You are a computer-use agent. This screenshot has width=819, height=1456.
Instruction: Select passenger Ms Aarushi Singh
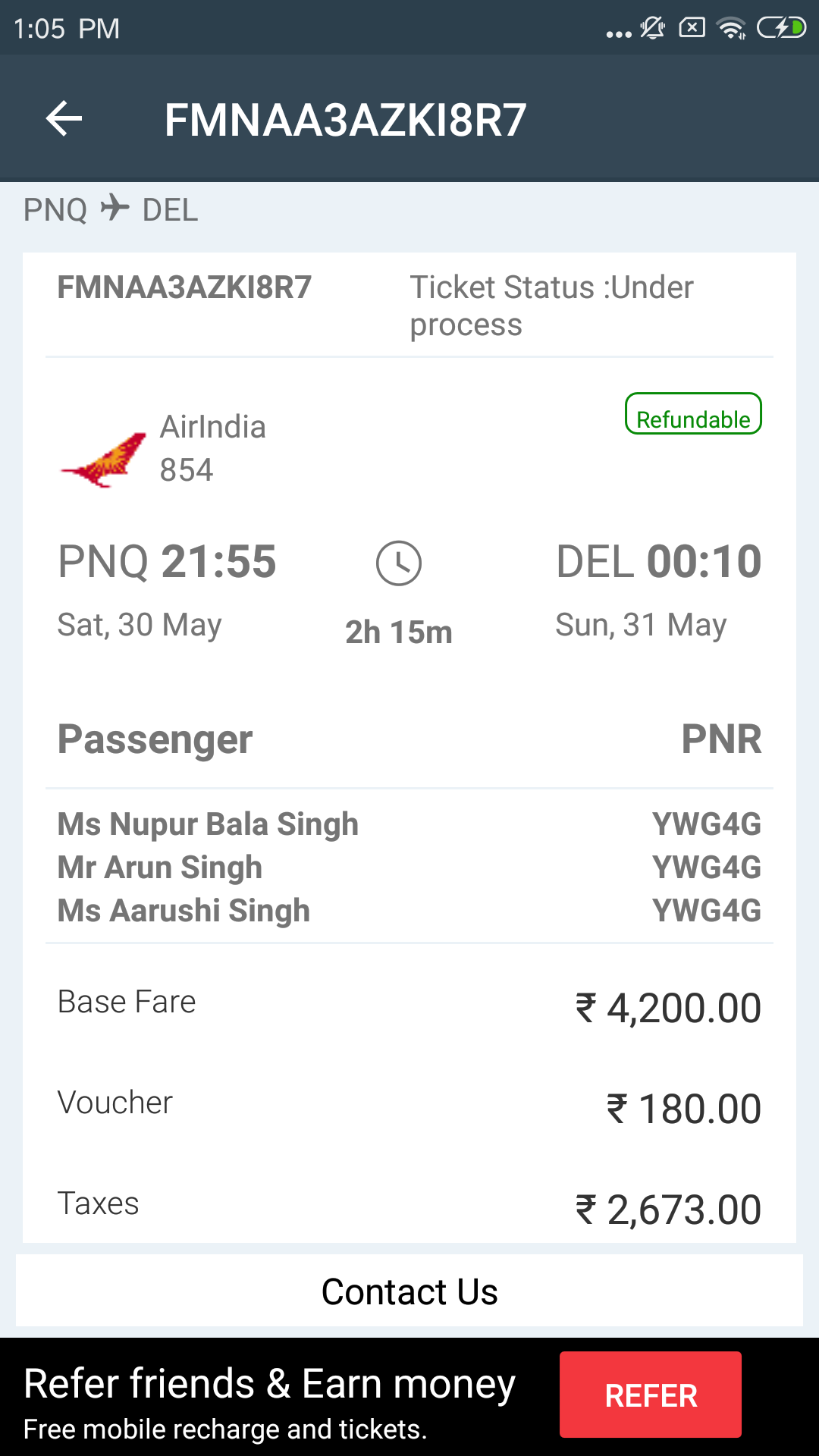click(x=184, y=911)
